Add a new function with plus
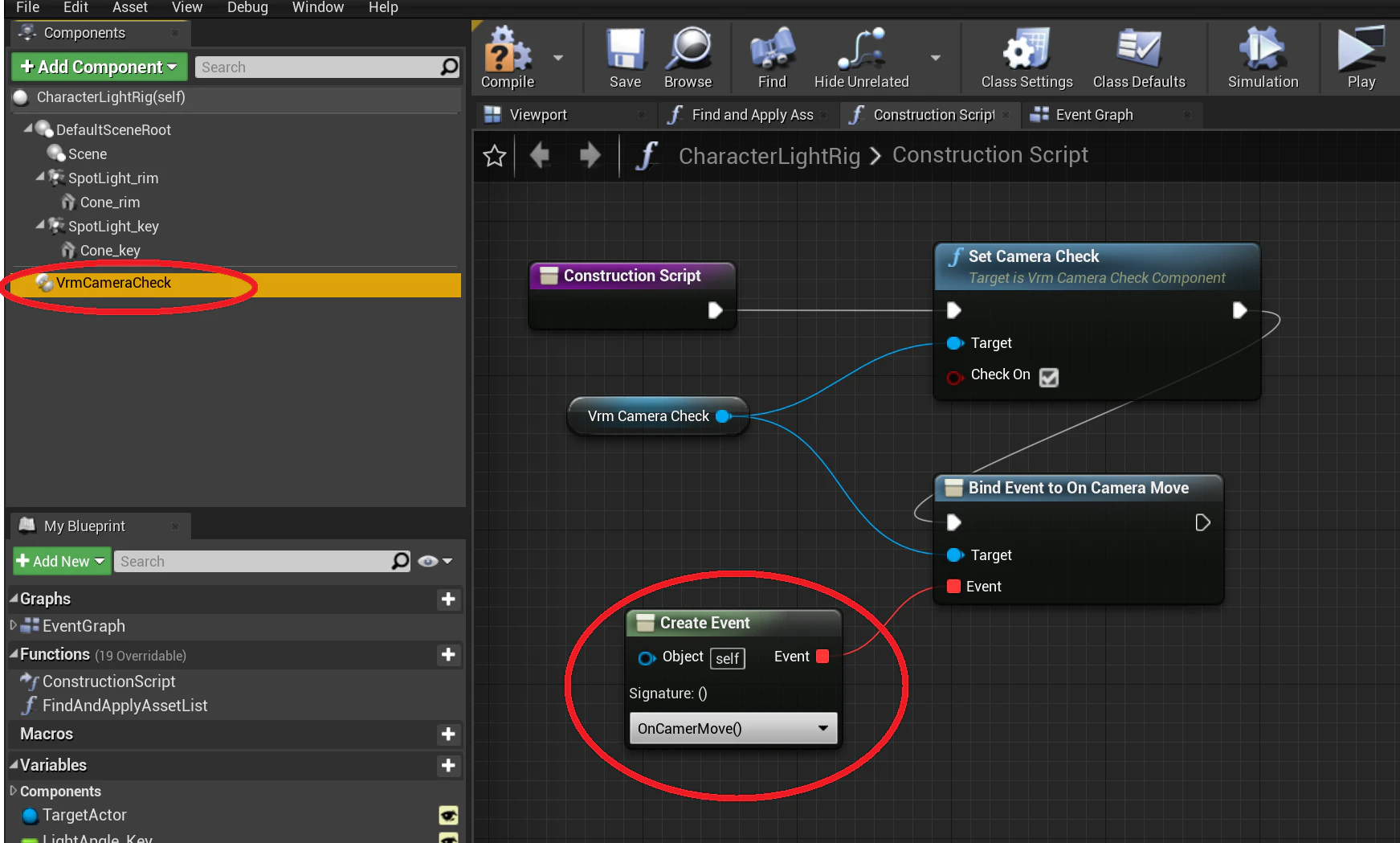This screenshot has height=843, width=1400. click(448, 654)
